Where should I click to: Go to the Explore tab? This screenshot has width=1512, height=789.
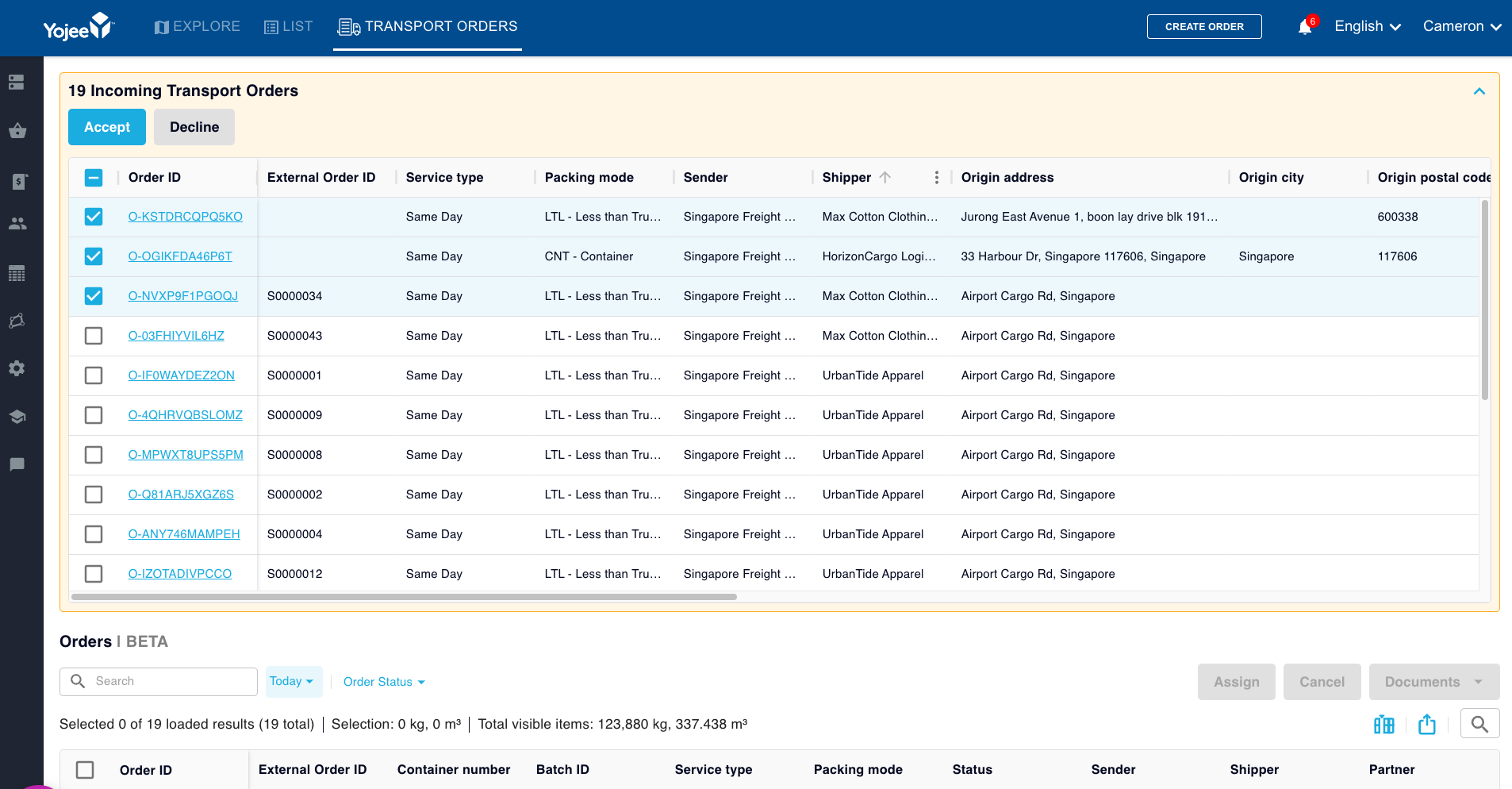198,26
